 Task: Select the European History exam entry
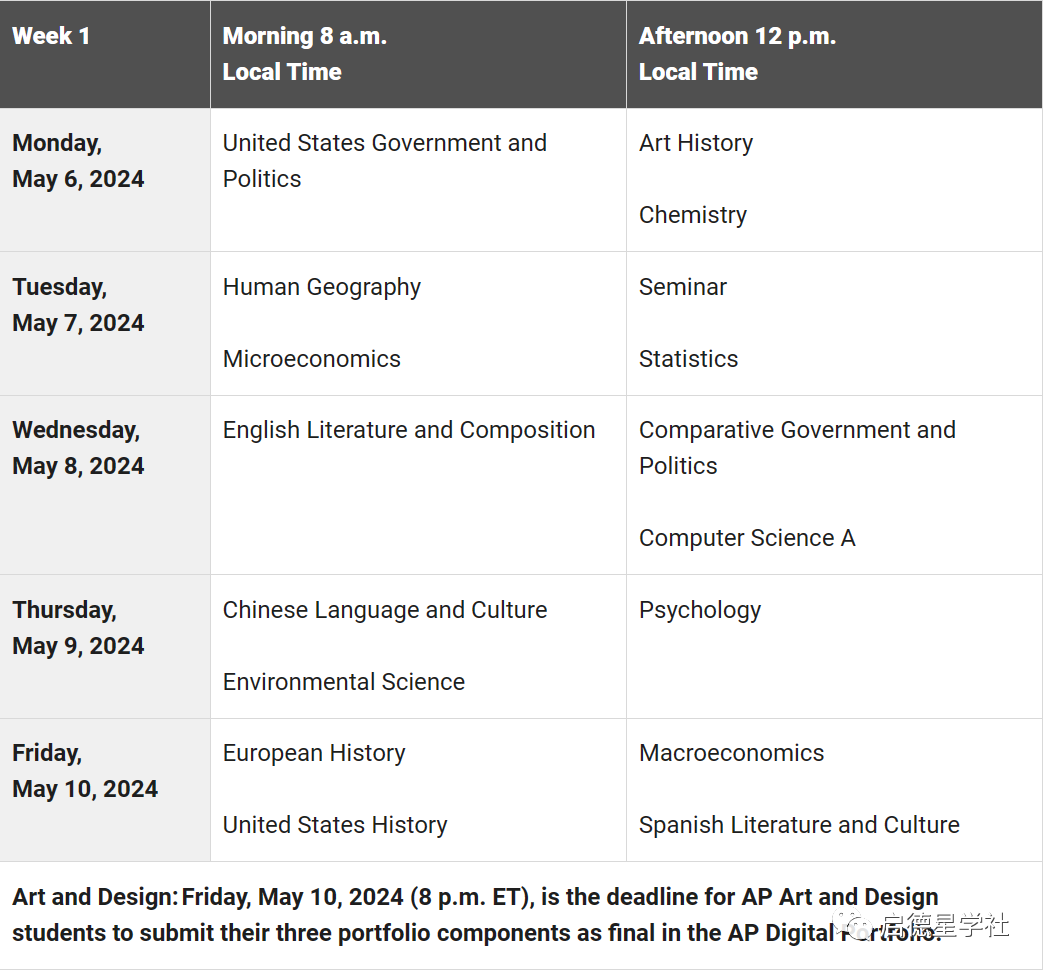coord(314,753)
